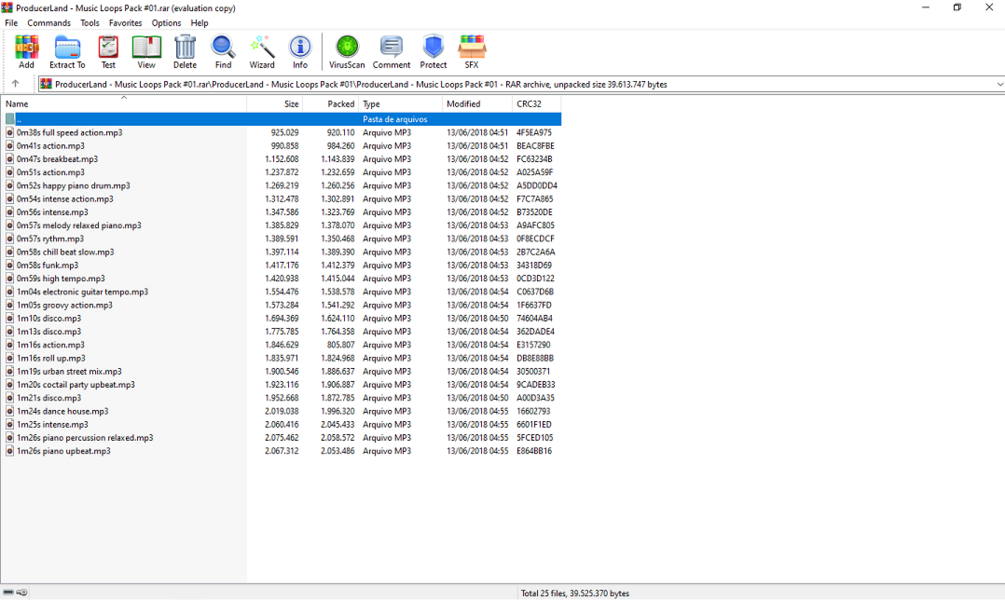
Task: Select file 0m58s chill beat slow.mp3
Action: tap(281, 252)
